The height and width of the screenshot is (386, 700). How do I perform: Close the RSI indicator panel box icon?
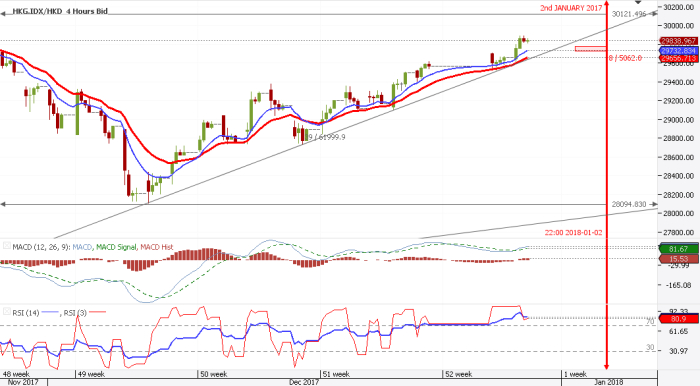click(x=7, y=311)
